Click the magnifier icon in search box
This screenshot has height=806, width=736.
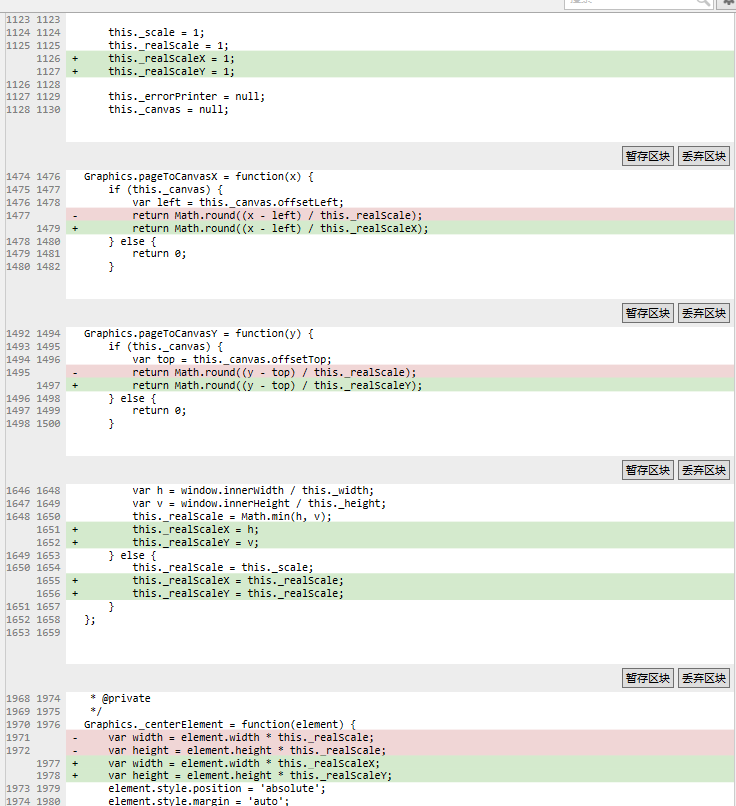703,3
